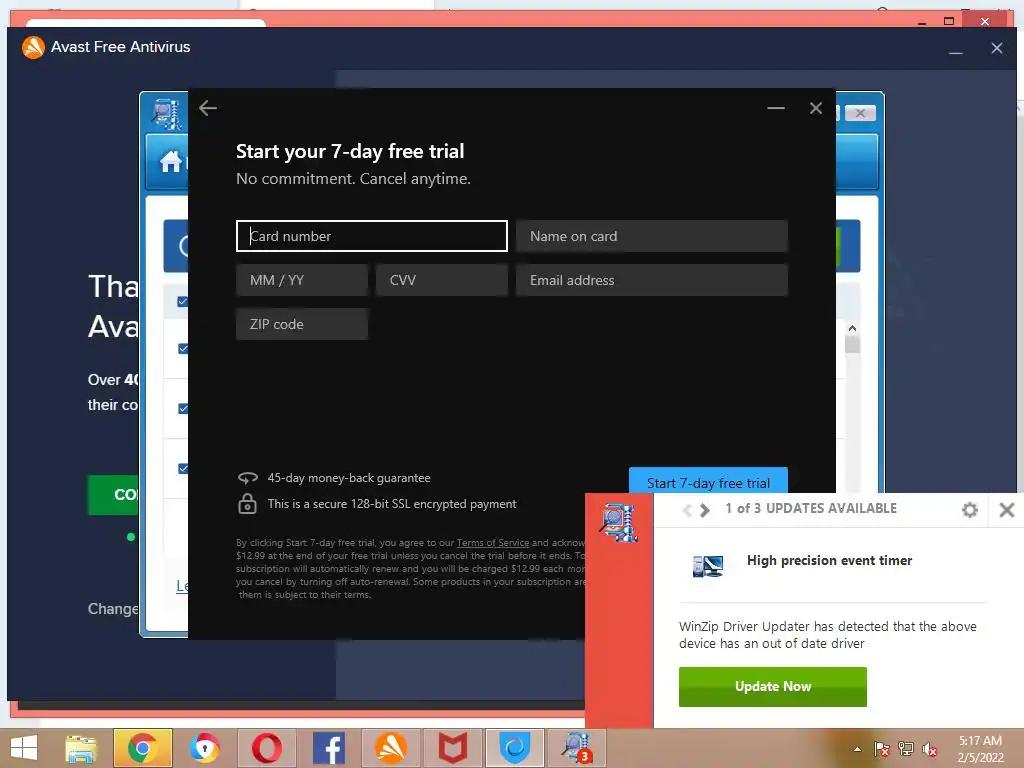1024x768 pixels.
Task: Open WinZip Driver Updater taskbar icon
Action: 576,748
